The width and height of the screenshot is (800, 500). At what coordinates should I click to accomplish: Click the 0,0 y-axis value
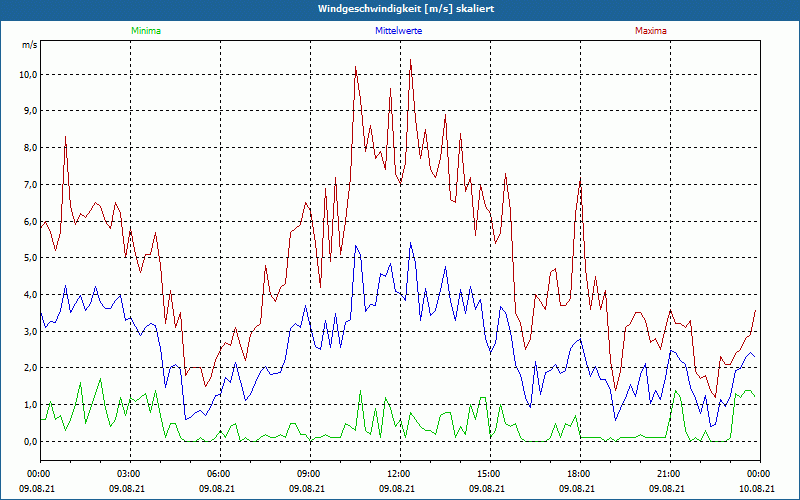pos(30,441)
